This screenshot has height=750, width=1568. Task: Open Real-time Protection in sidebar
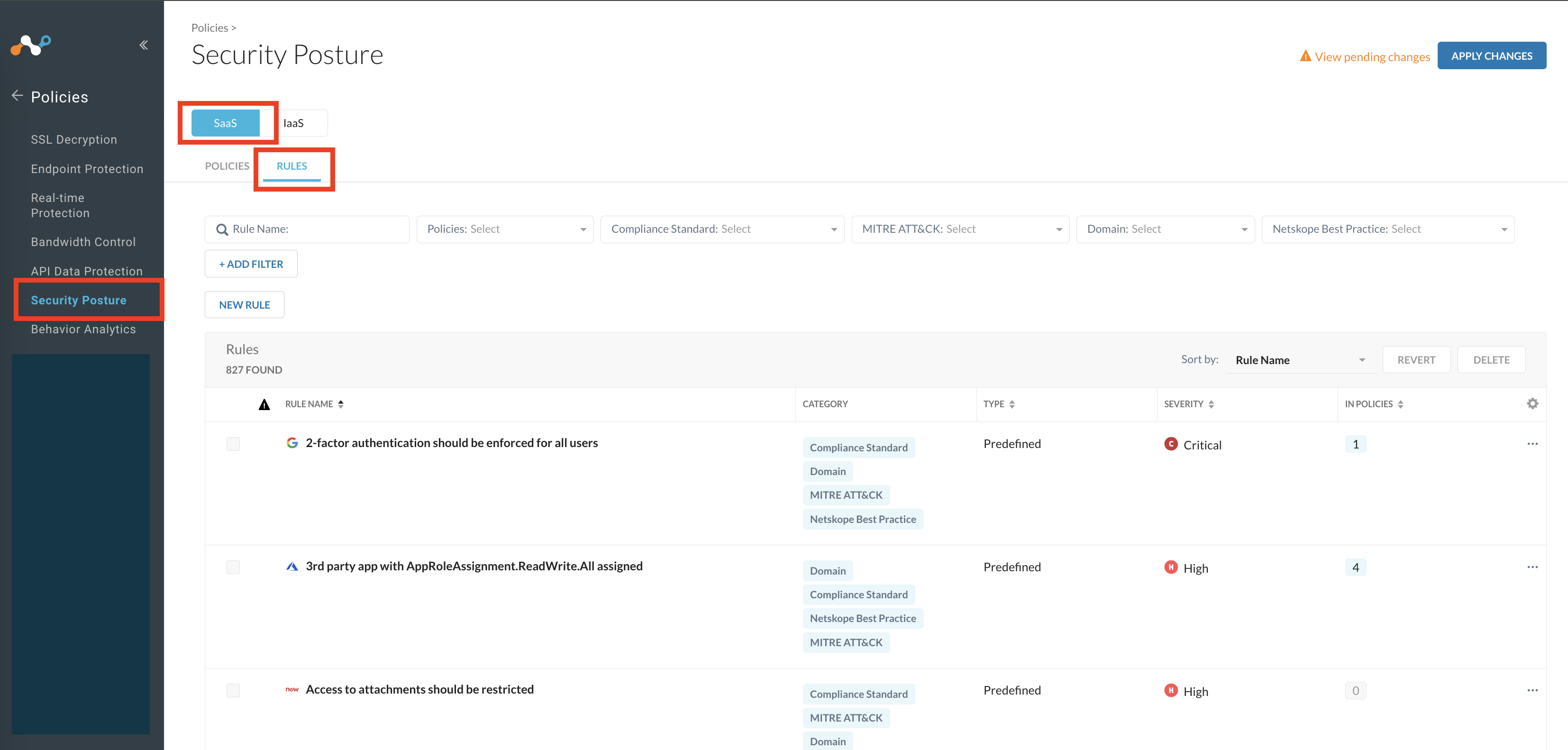[60, 205]
